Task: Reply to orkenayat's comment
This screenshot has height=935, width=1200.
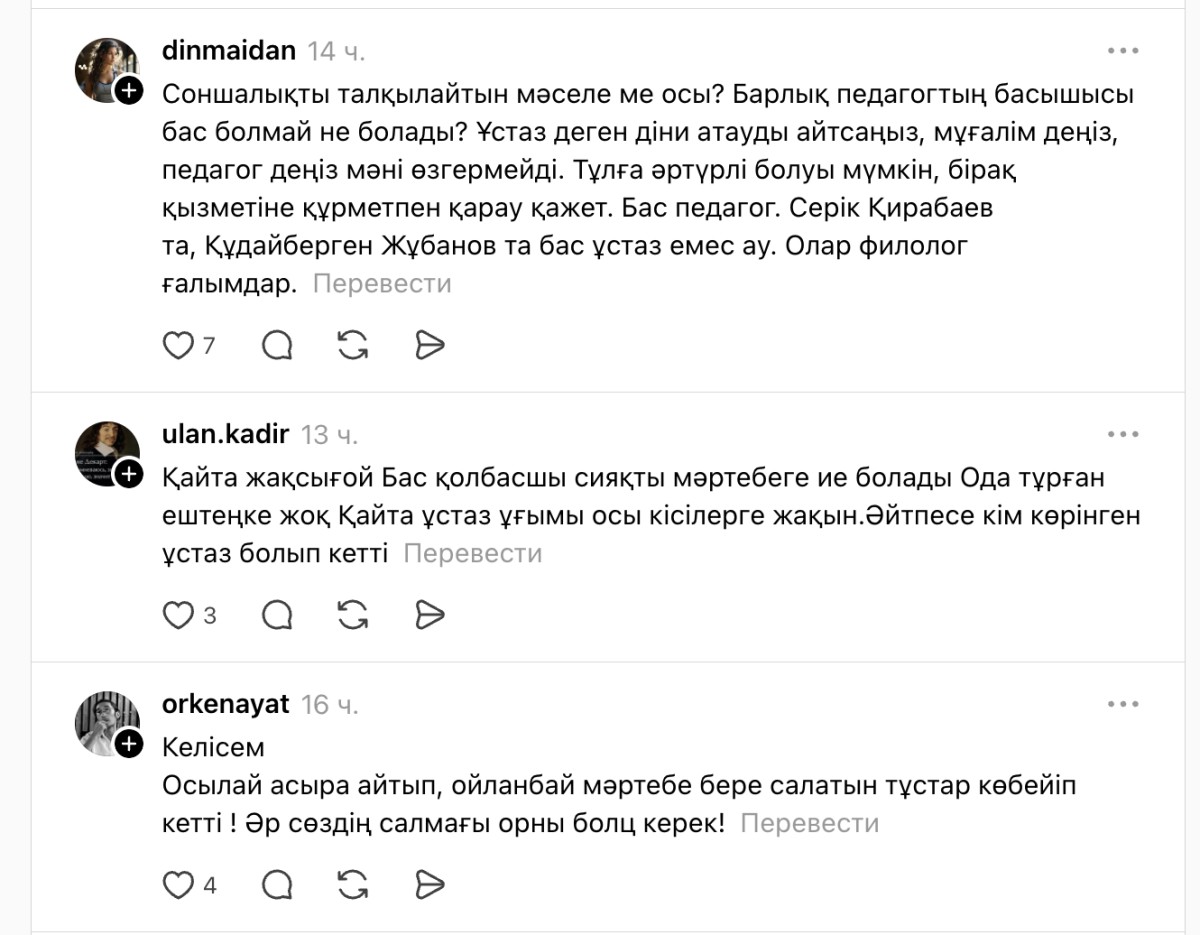Action: click(x=277, y=885)
